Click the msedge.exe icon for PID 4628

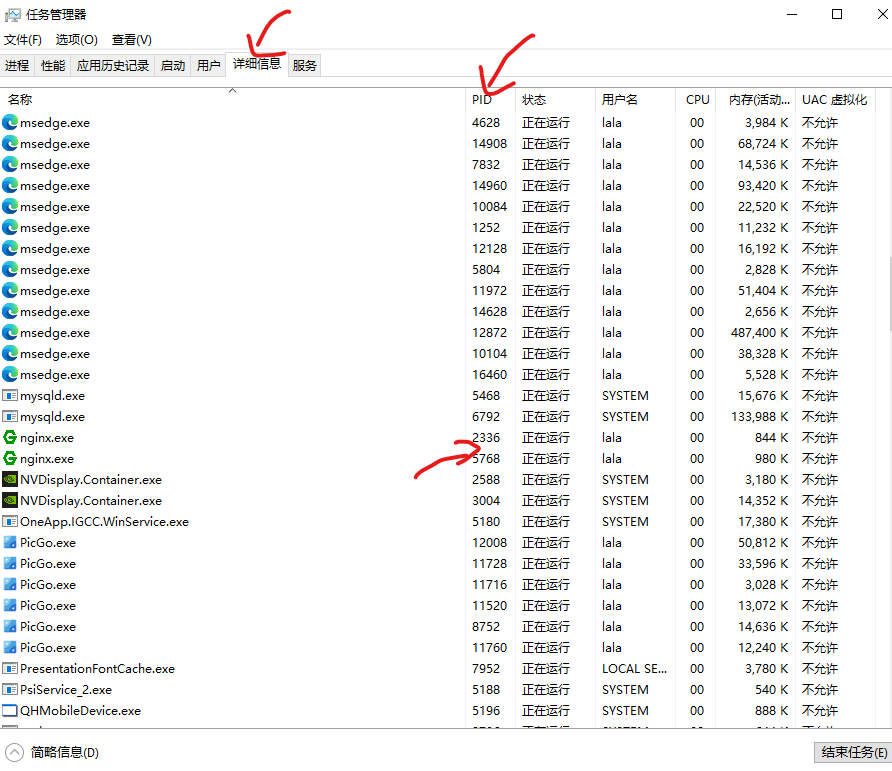click(10, 122)
